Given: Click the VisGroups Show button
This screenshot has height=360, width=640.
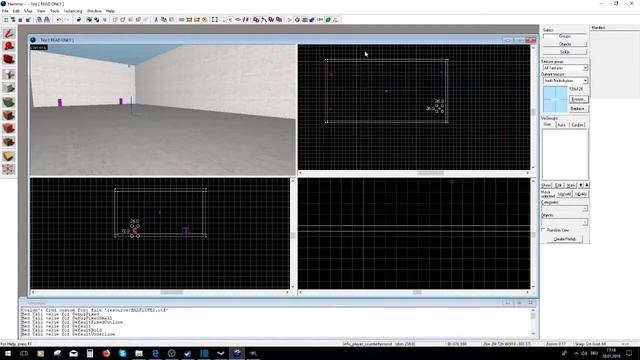Looking at the screenshot, I should 547,185.
